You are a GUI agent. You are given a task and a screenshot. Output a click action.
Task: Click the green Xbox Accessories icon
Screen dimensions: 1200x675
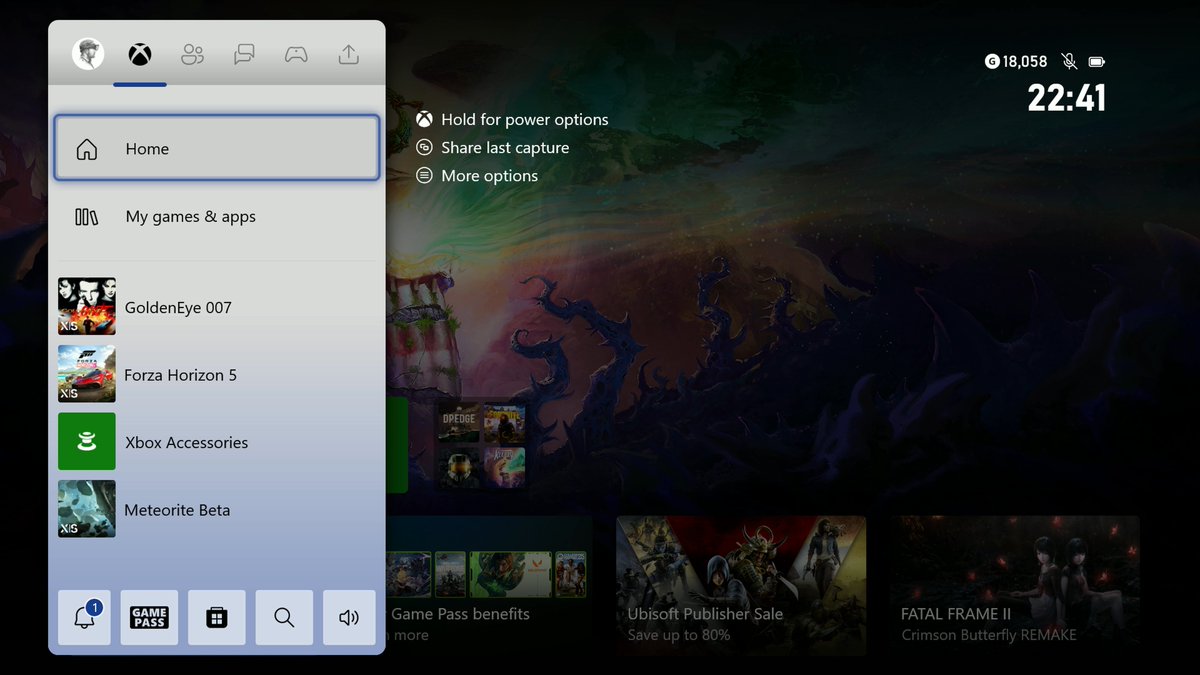[87, 442]
